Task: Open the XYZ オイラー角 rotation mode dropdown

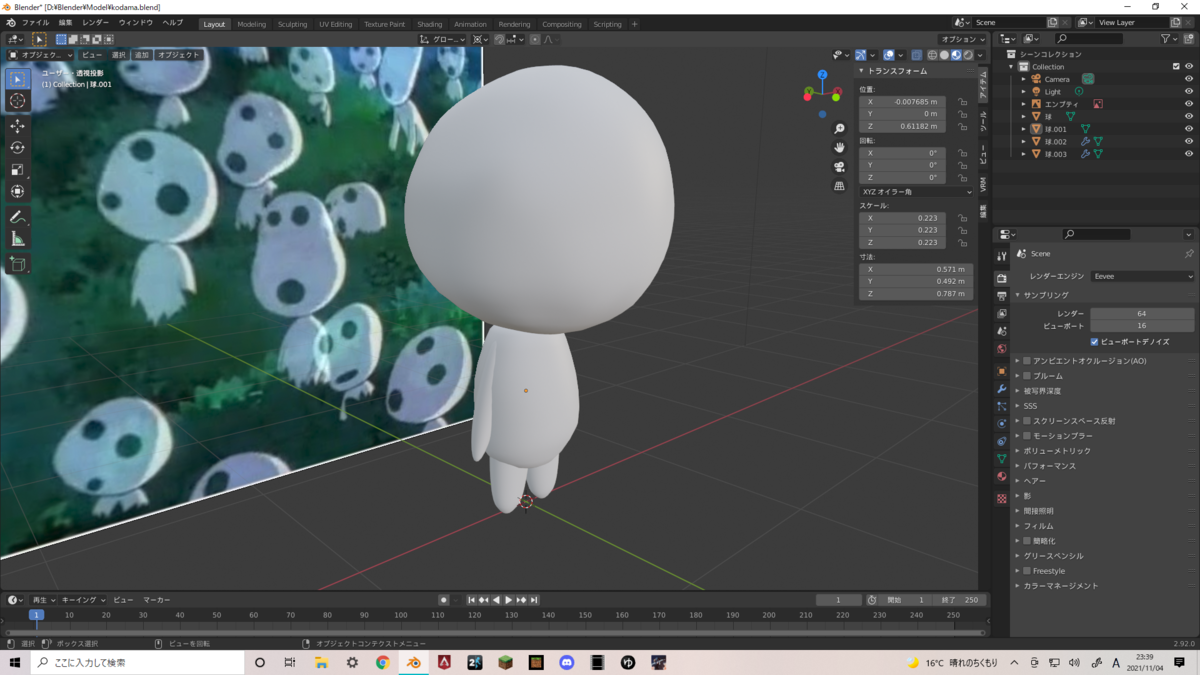Action: pyautogui.click(x=916, y=192)
